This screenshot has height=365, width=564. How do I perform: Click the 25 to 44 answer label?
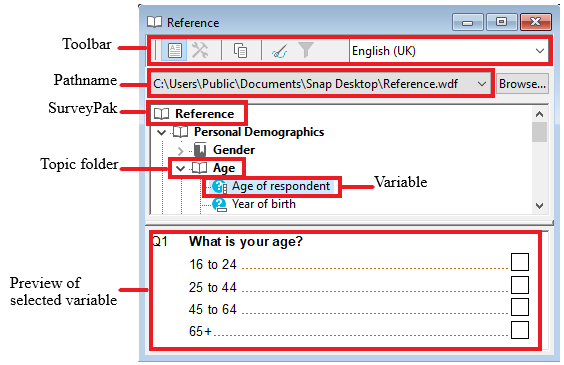coord(213,287)
